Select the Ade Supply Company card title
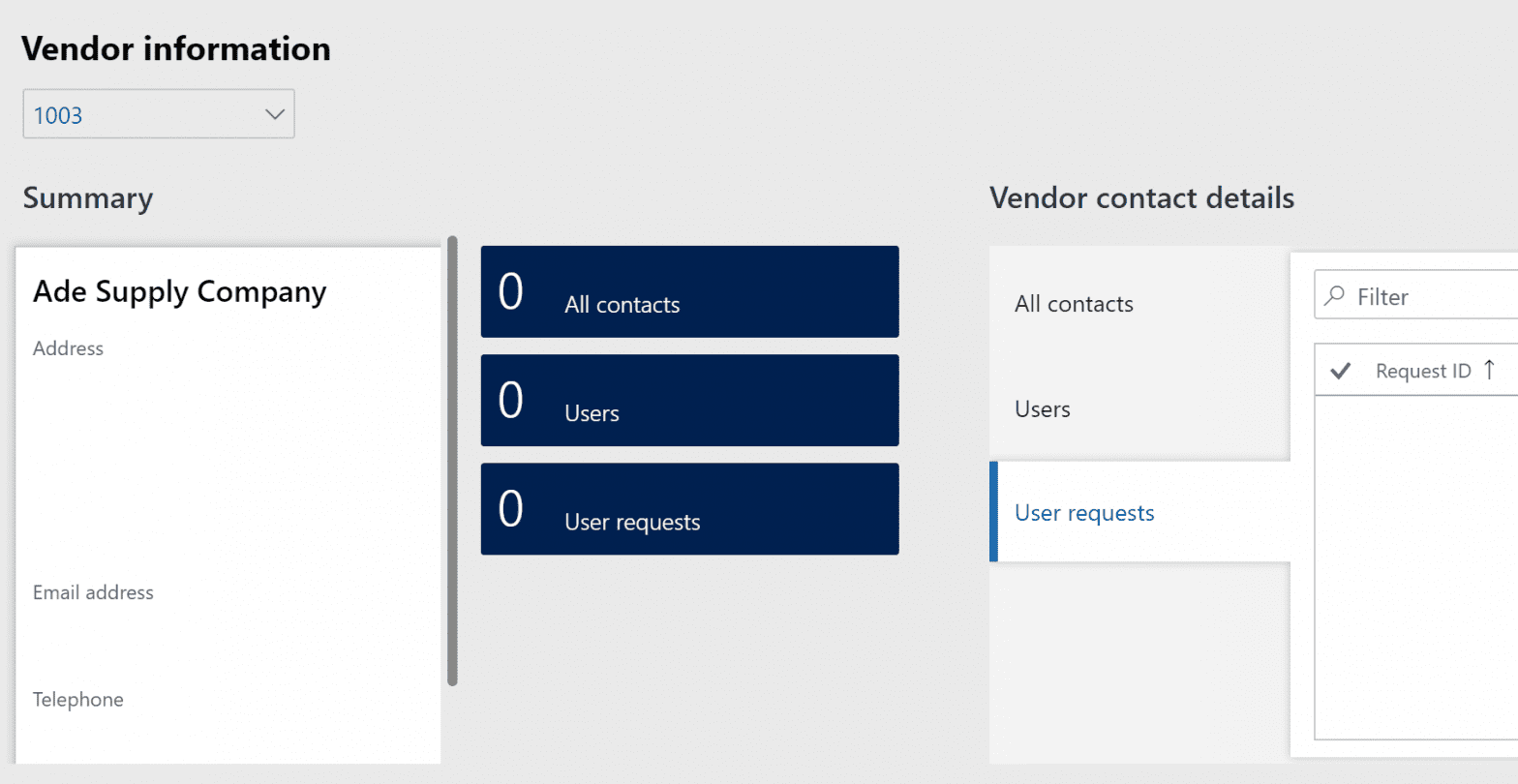Viewport: 1518px width, 784px height. click(180, 291)
